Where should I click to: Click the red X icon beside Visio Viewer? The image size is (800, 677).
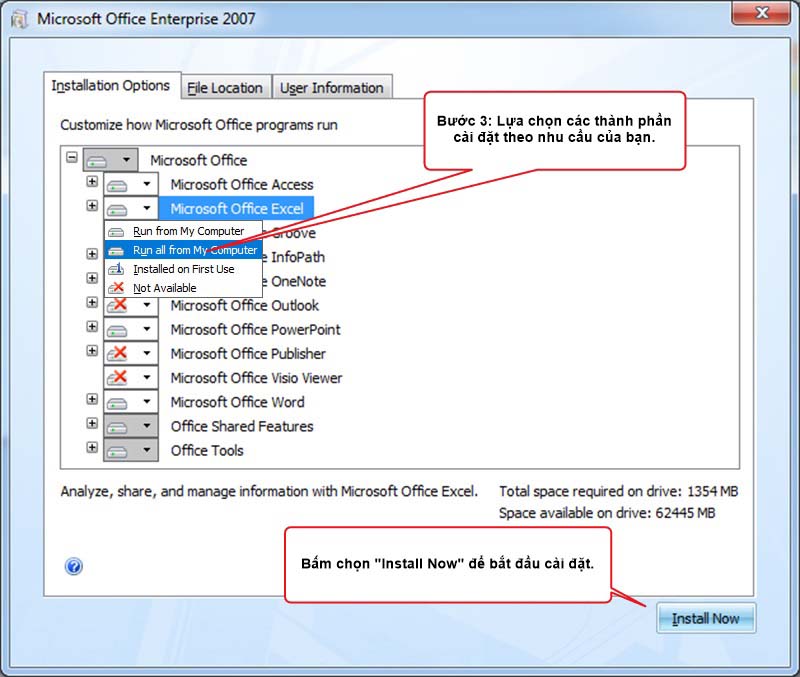pos(117,378)
